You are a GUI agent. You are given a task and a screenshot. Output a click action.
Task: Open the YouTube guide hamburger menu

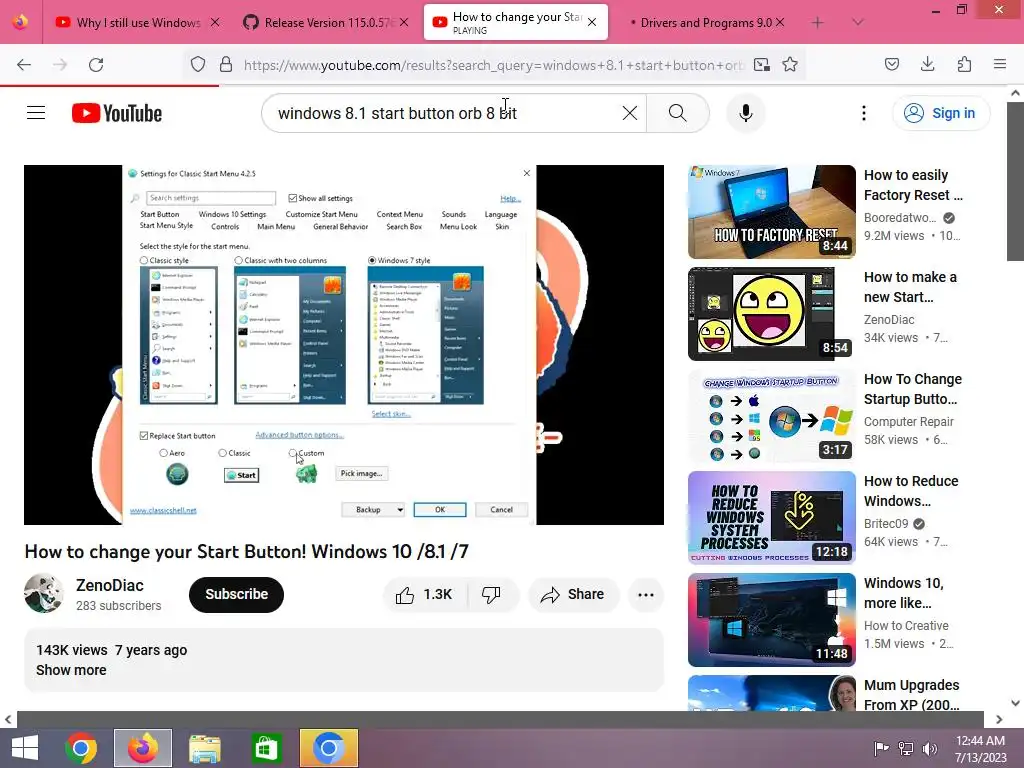click(x=36, y=113)
